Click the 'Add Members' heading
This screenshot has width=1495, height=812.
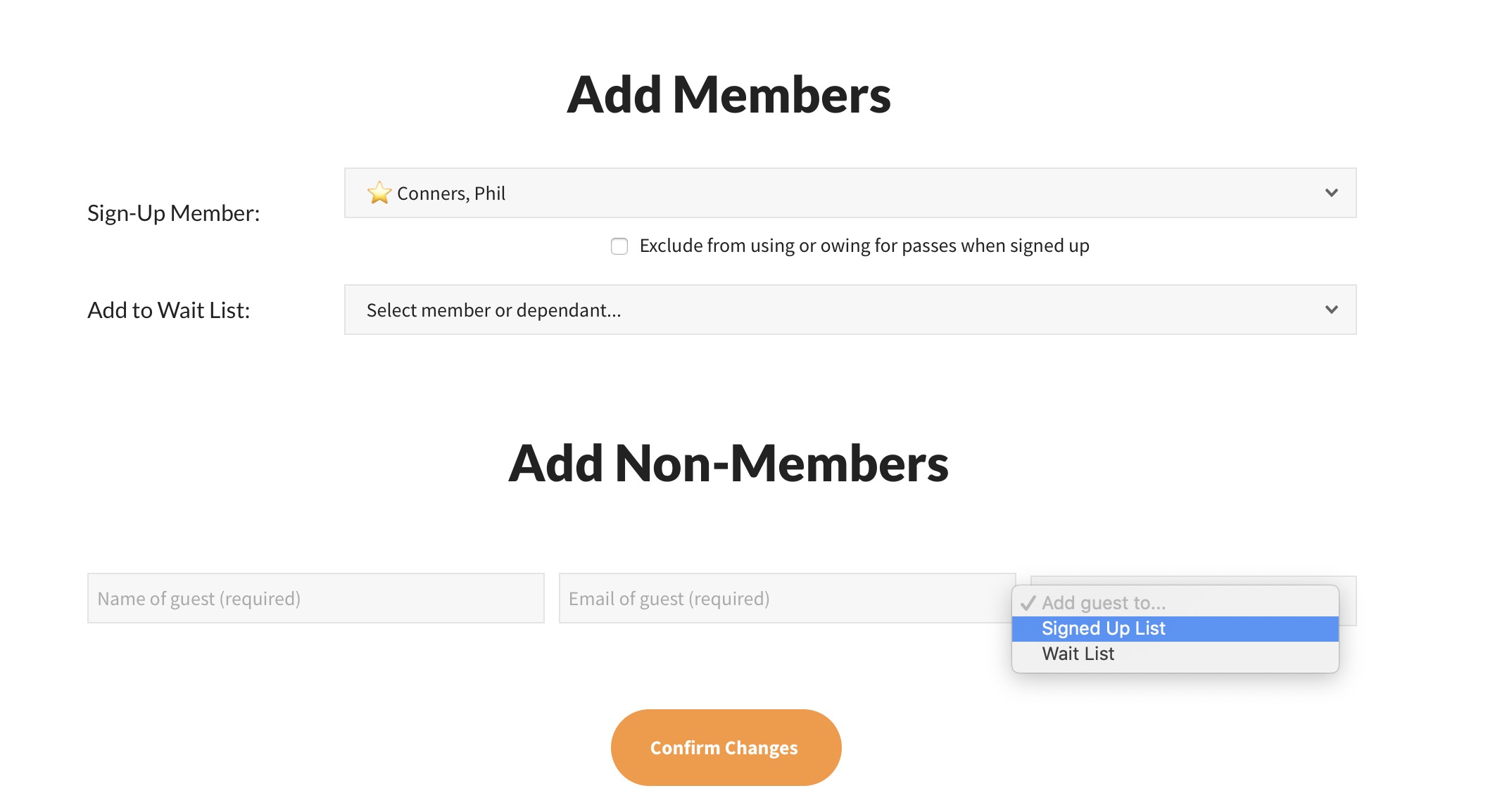[728, 95]
